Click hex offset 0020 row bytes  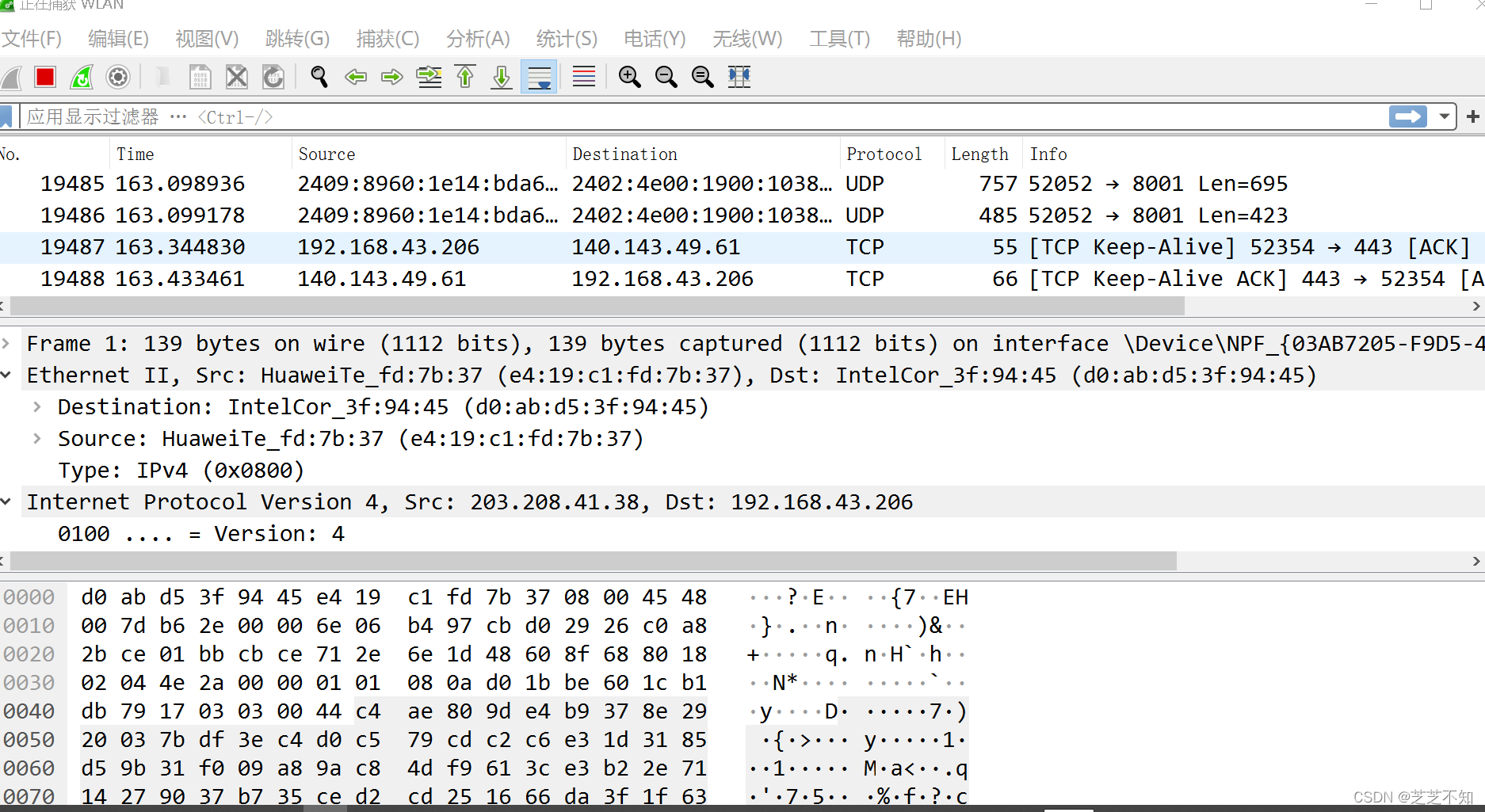(394, 654)
